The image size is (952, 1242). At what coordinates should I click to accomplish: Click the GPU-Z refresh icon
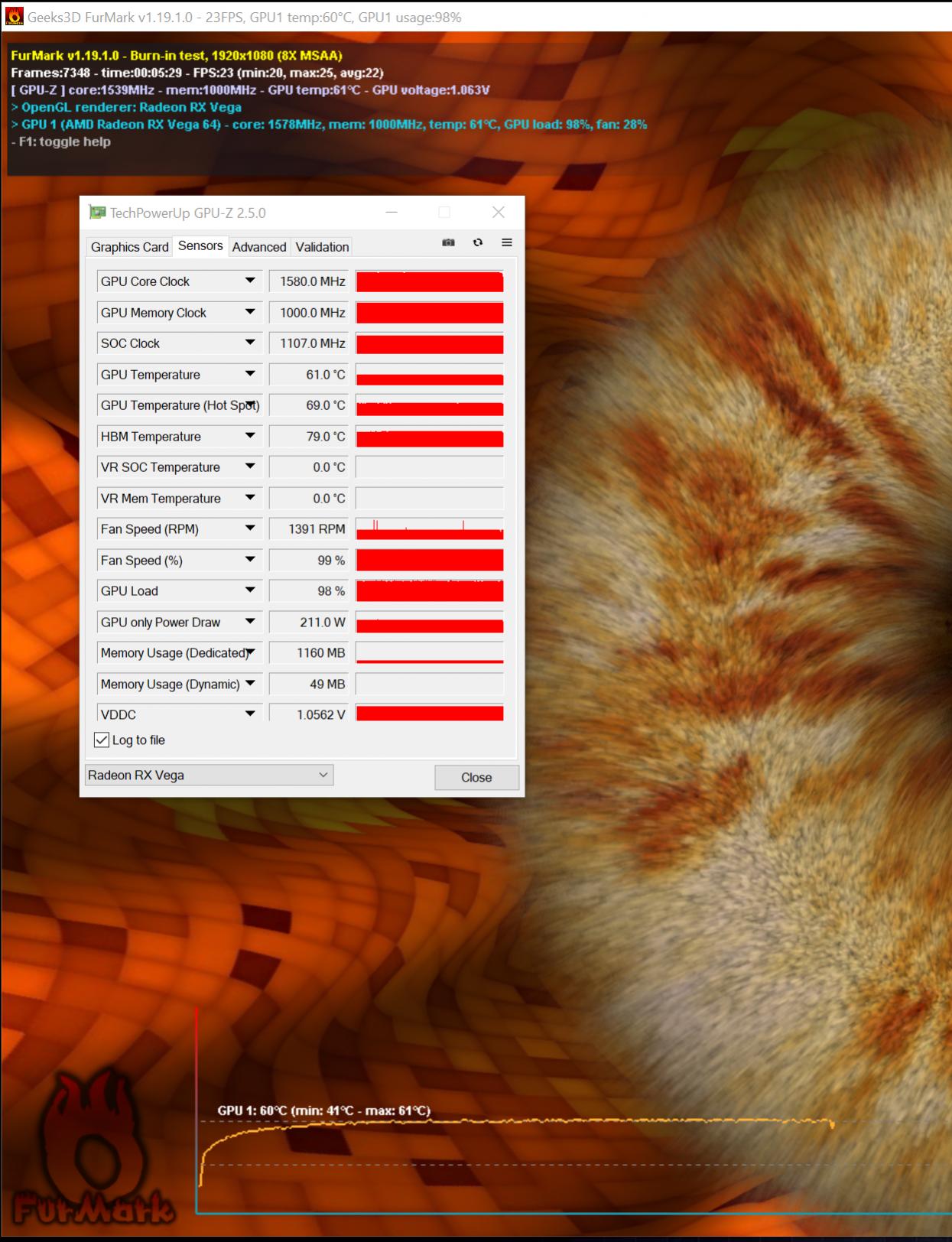click(x=478, y=242)
